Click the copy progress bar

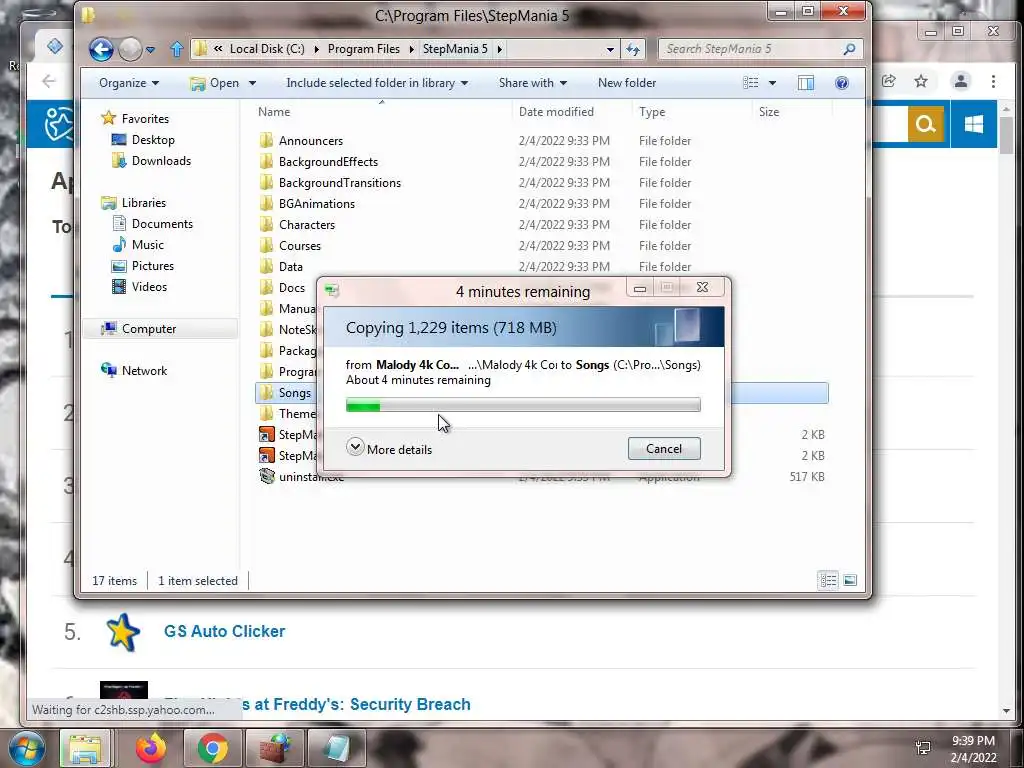pos(523,405)
